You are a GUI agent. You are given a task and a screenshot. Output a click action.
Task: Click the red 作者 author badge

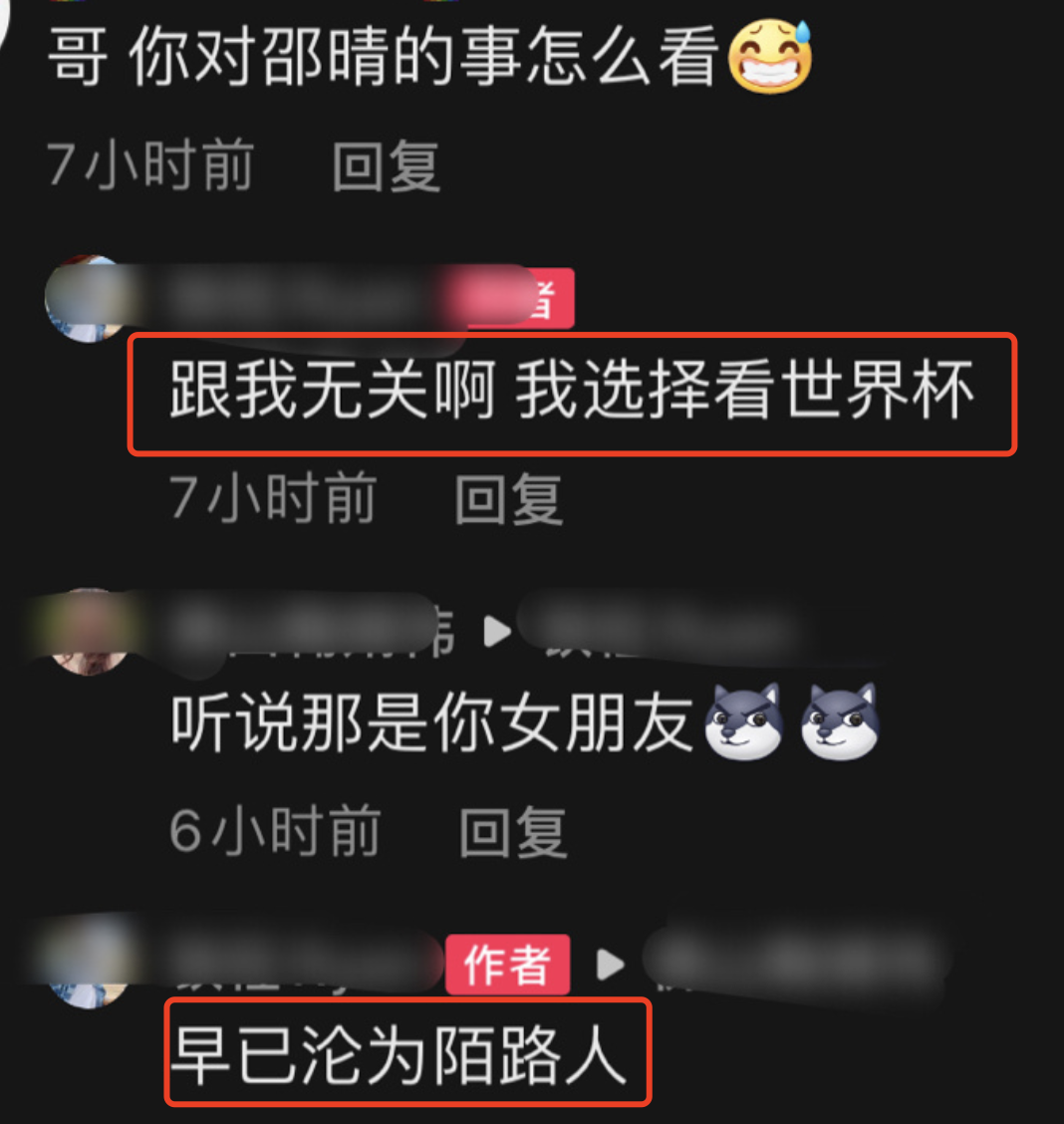tap(507, 964)
